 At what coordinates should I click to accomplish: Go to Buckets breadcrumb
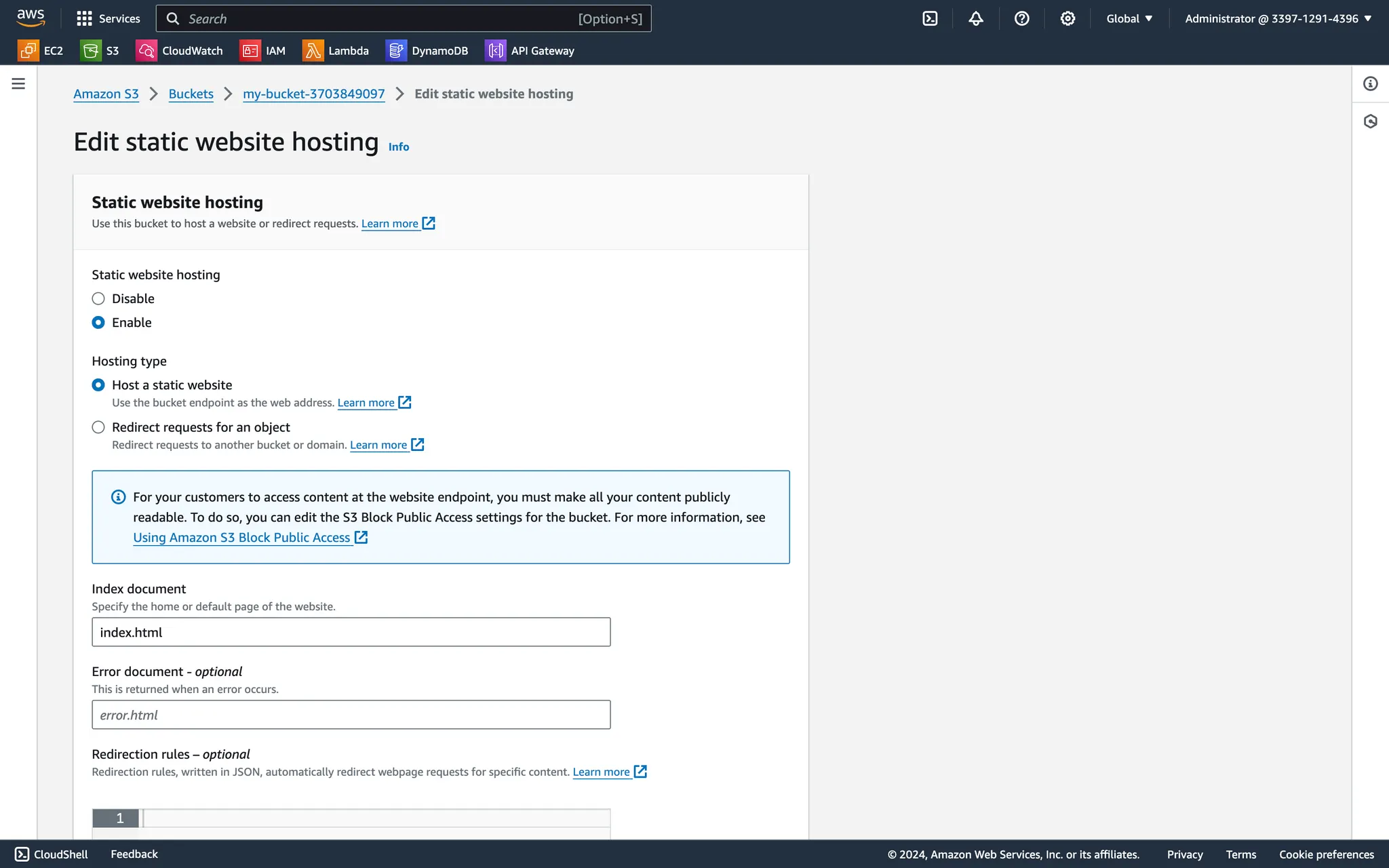coord(191,94)
